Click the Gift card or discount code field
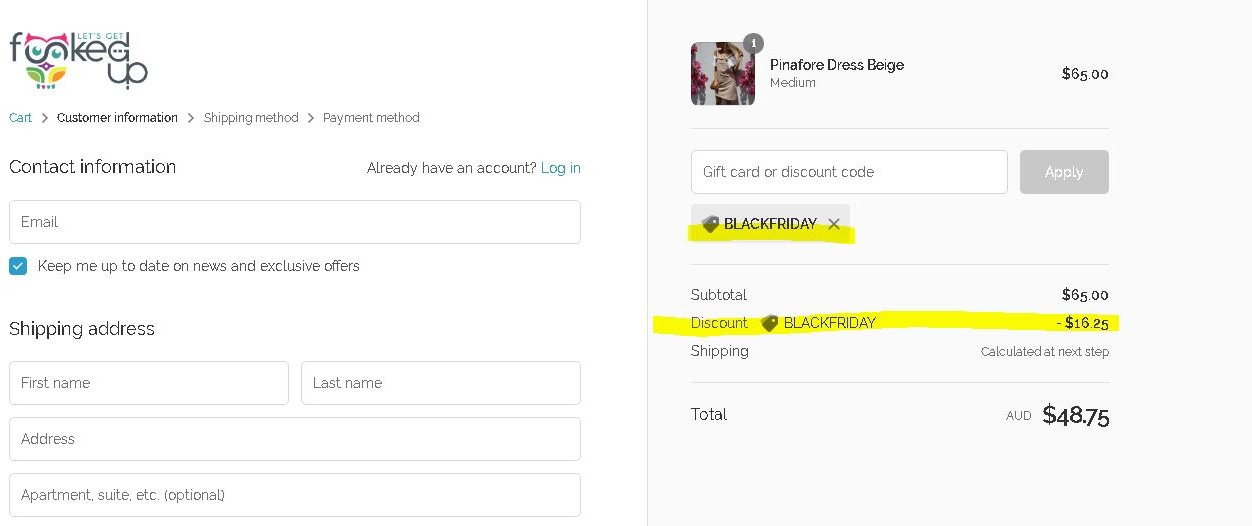1252x526 pixels. point(849,172)
